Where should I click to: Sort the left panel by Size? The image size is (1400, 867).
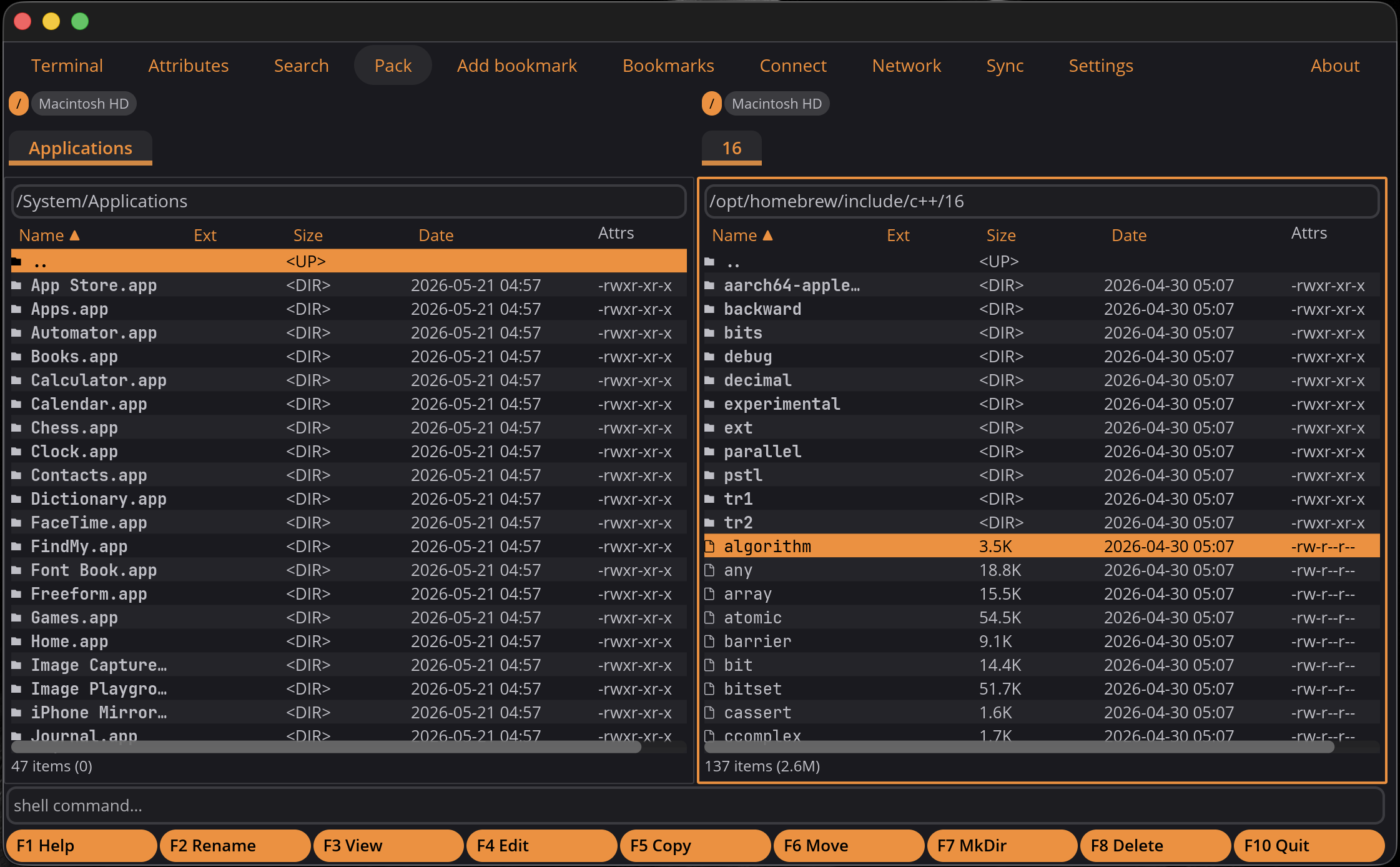click(x=308, y=235)
